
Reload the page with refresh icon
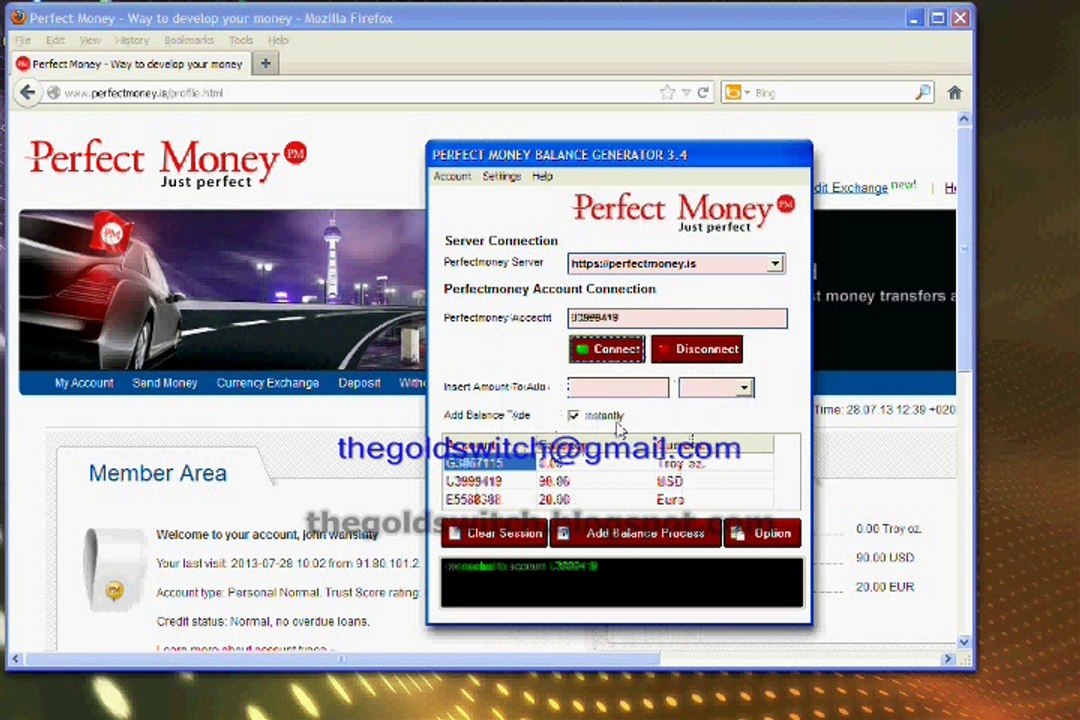click(x=703, y=92)
